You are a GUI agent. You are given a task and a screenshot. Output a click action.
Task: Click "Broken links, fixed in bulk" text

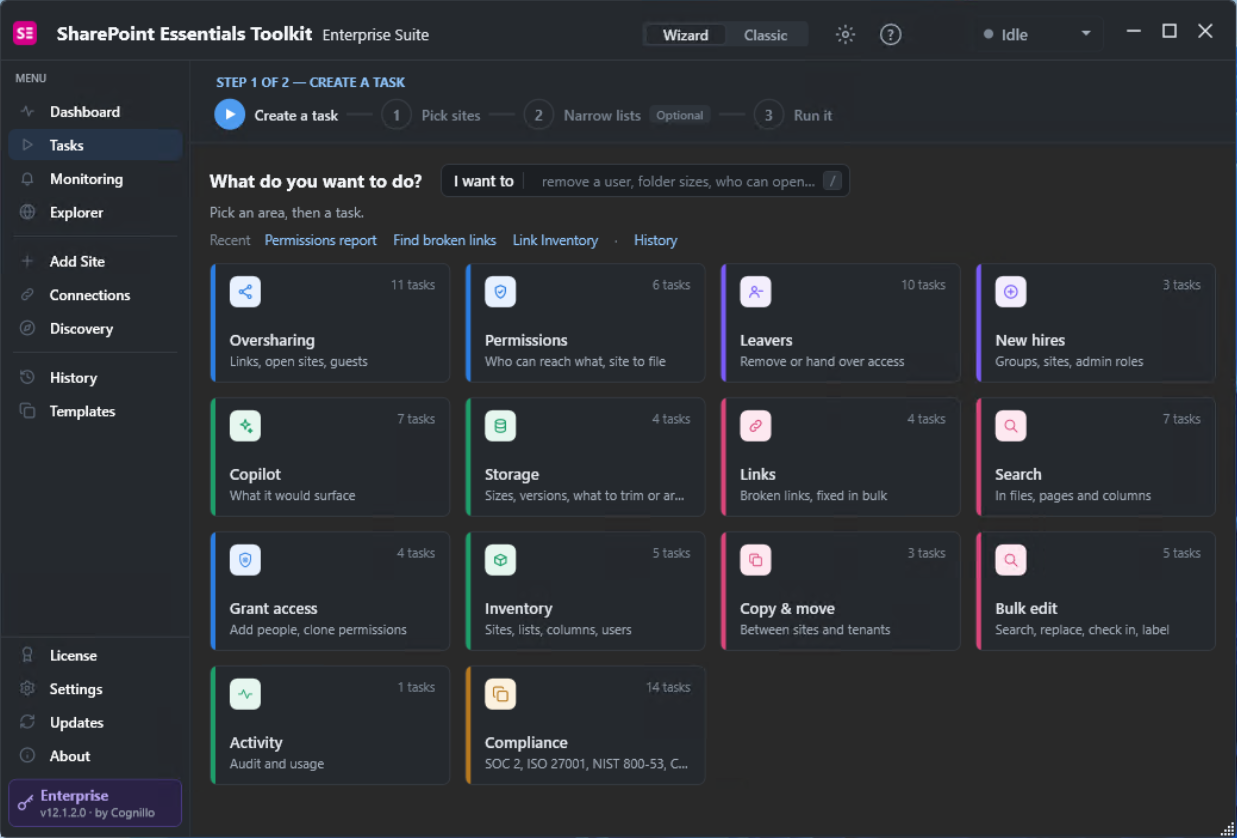(x=814, y=496)
